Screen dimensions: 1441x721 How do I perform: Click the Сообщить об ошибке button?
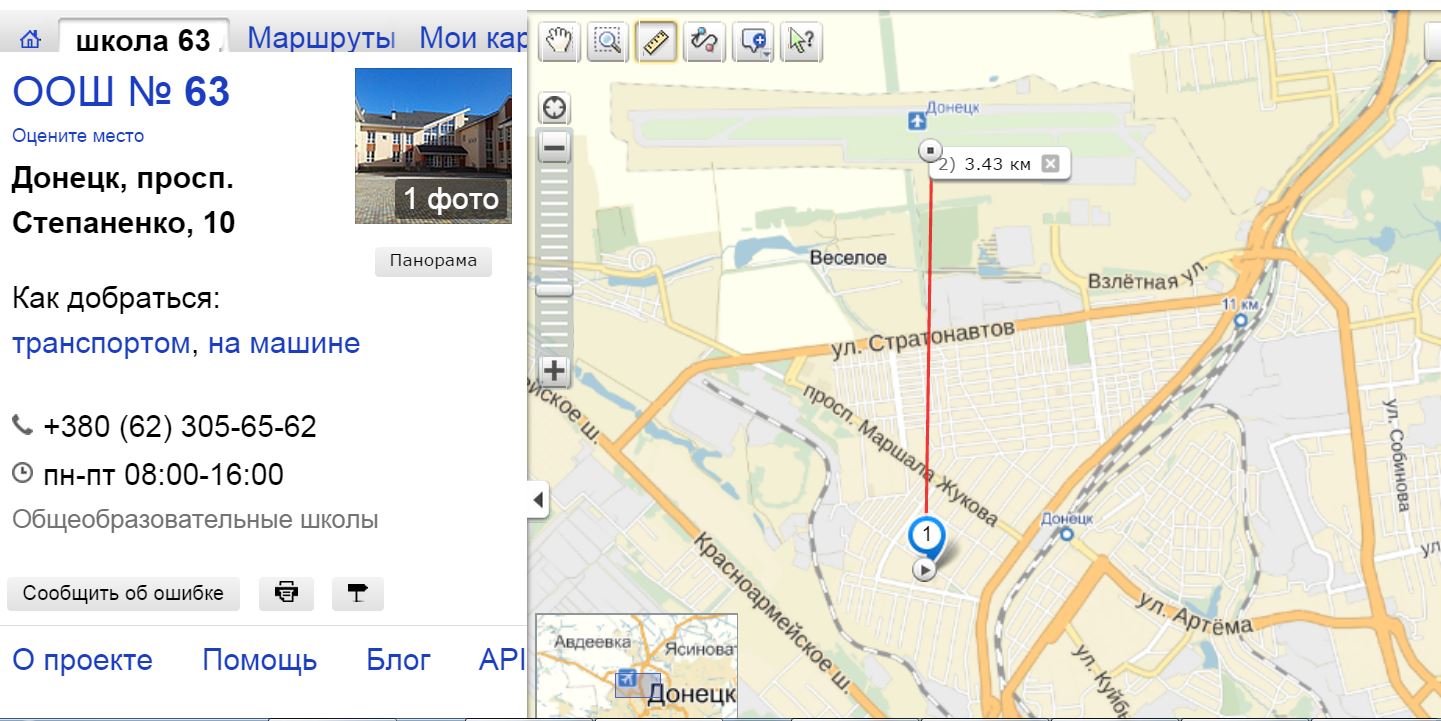[123, 593]
